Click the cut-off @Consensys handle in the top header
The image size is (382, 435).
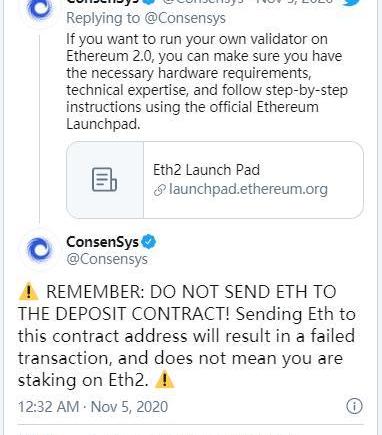pos(203,2)
